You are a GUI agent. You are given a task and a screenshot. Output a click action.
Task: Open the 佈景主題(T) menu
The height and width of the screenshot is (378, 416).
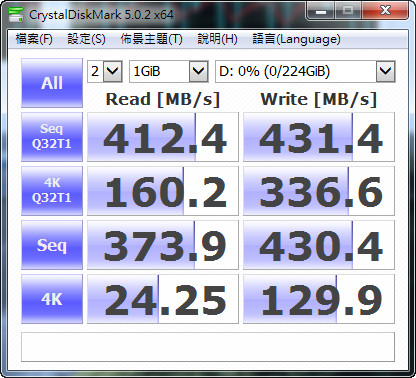tap(151, 39)
